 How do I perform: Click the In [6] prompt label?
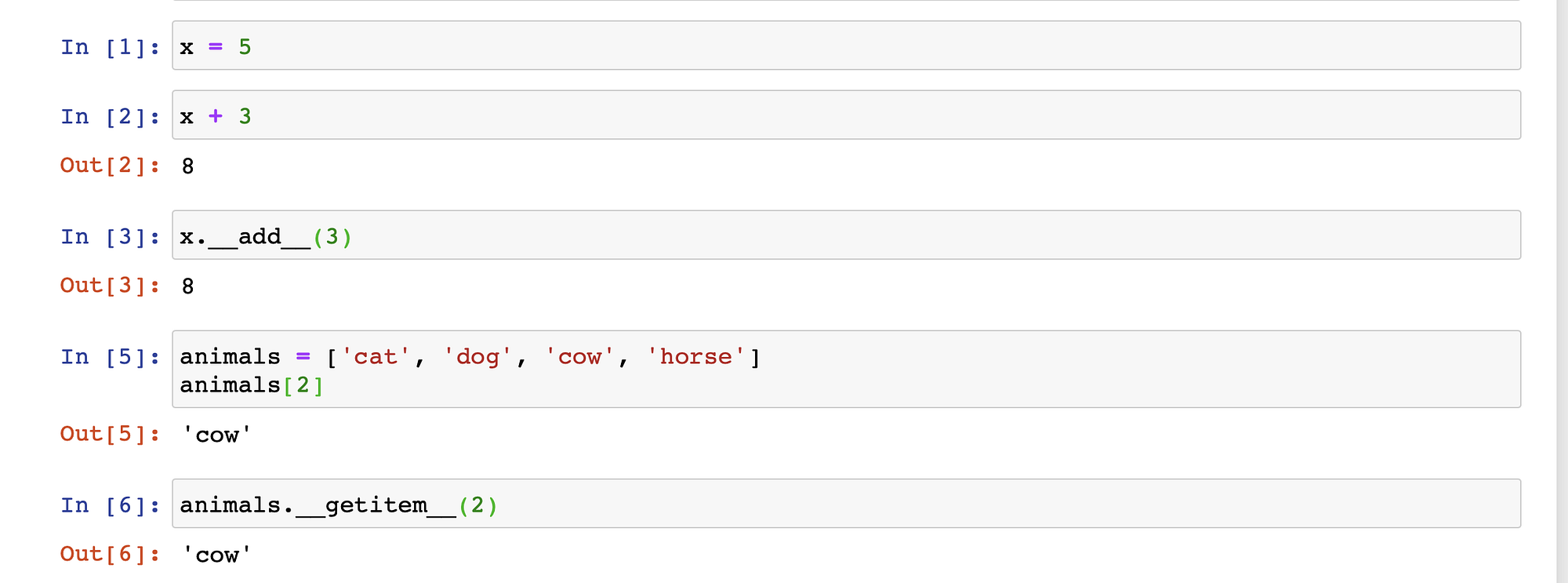coord(111,505)
